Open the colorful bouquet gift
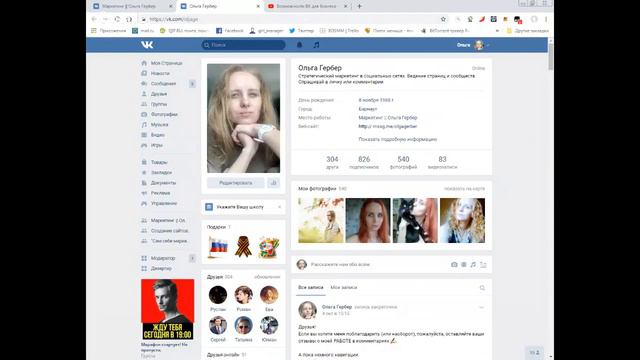Image resolution: width=640 pixels, height=360 pixels. click(x=269, y=247)
